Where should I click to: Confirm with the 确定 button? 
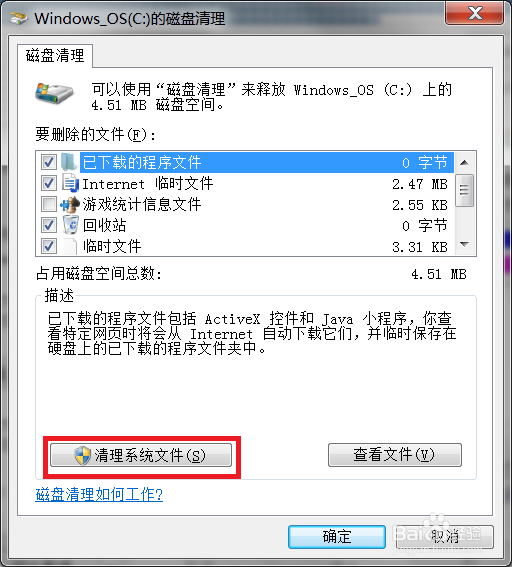[x=337, y=537]
